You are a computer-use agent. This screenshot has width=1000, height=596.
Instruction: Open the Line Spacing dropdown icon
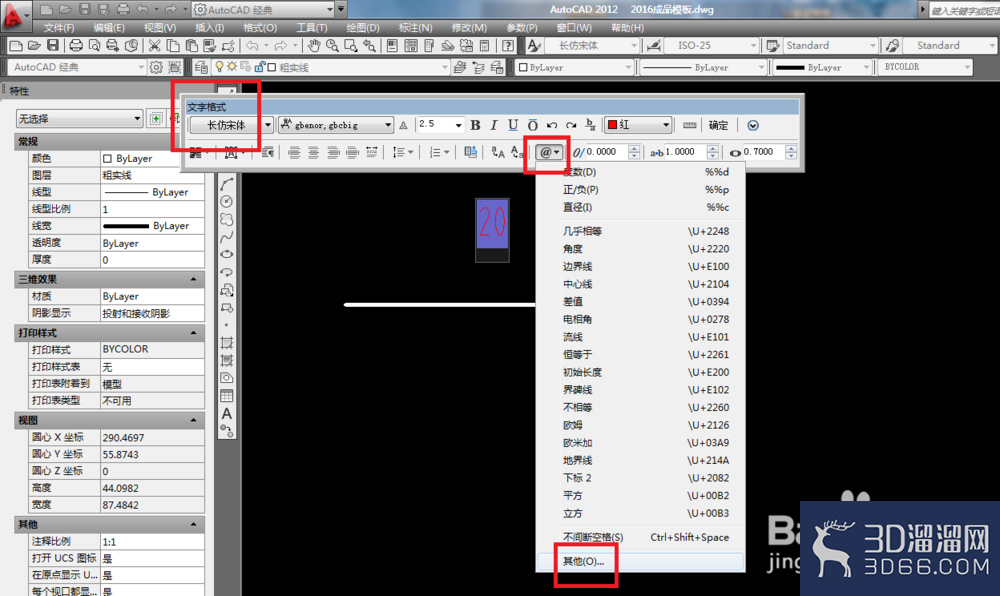point(402,152)
